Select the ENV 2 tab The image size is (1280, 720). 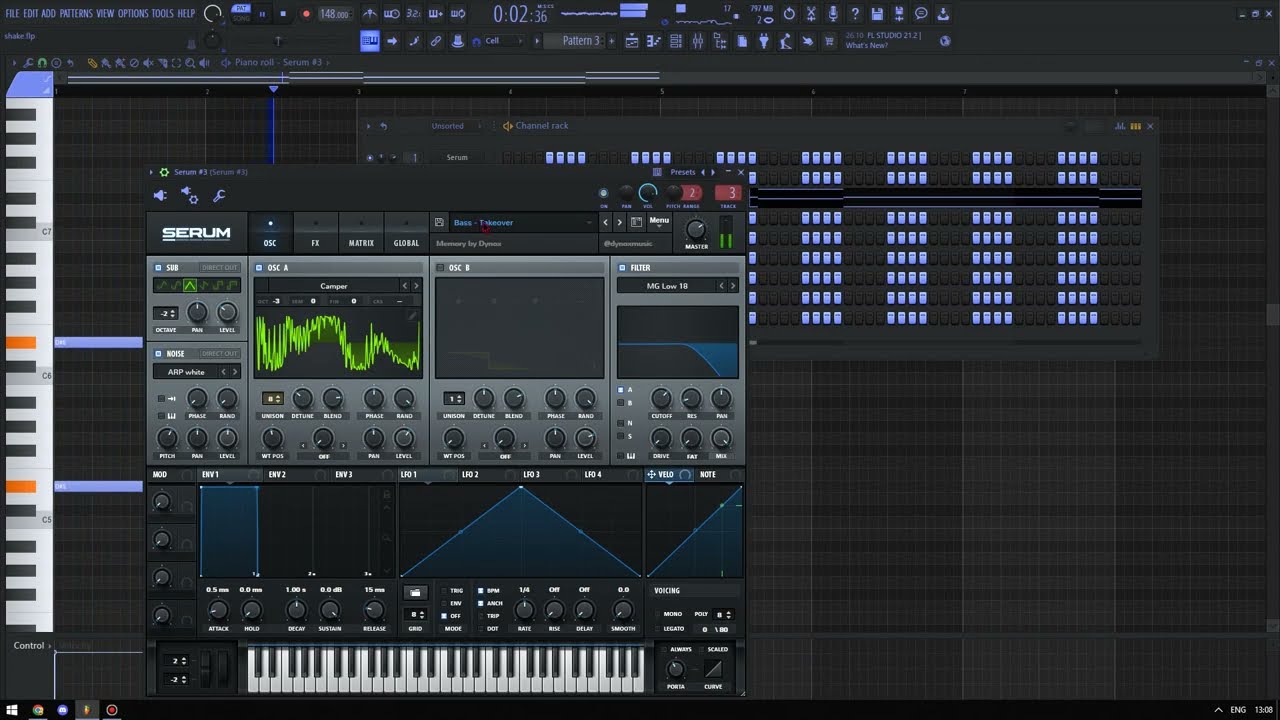pyautogui.click(x=277, y=475)
